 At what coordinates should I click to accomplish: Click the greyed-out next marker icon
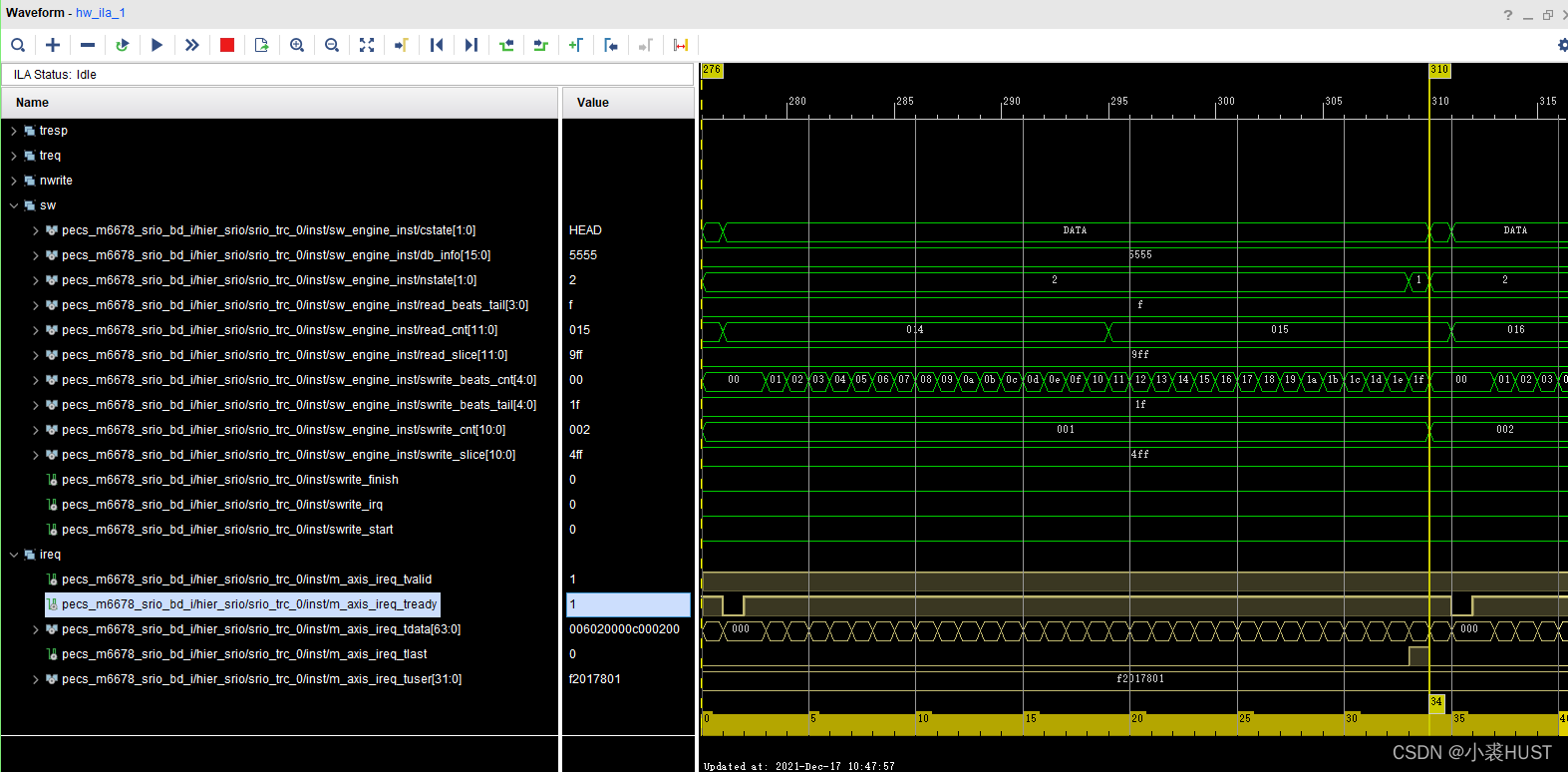(646, 45)
